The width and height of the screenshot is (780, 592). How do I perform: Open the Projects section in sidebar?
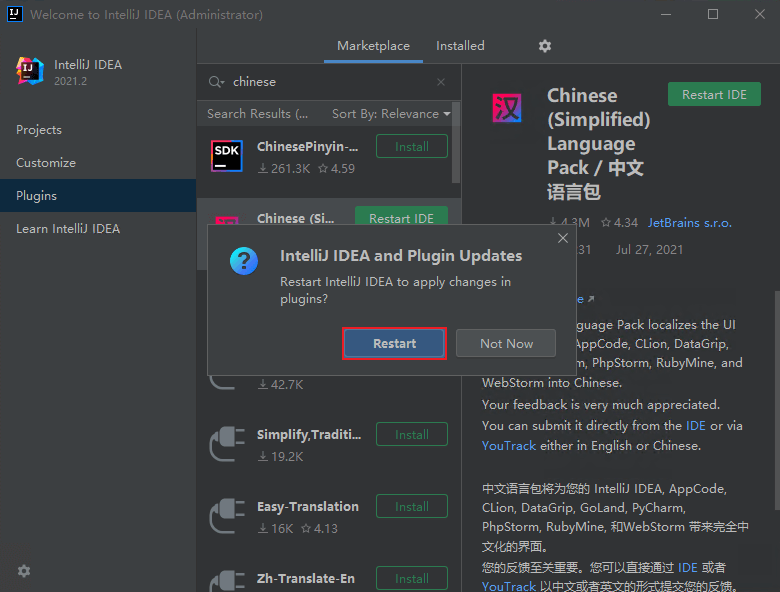click(98, 130)
